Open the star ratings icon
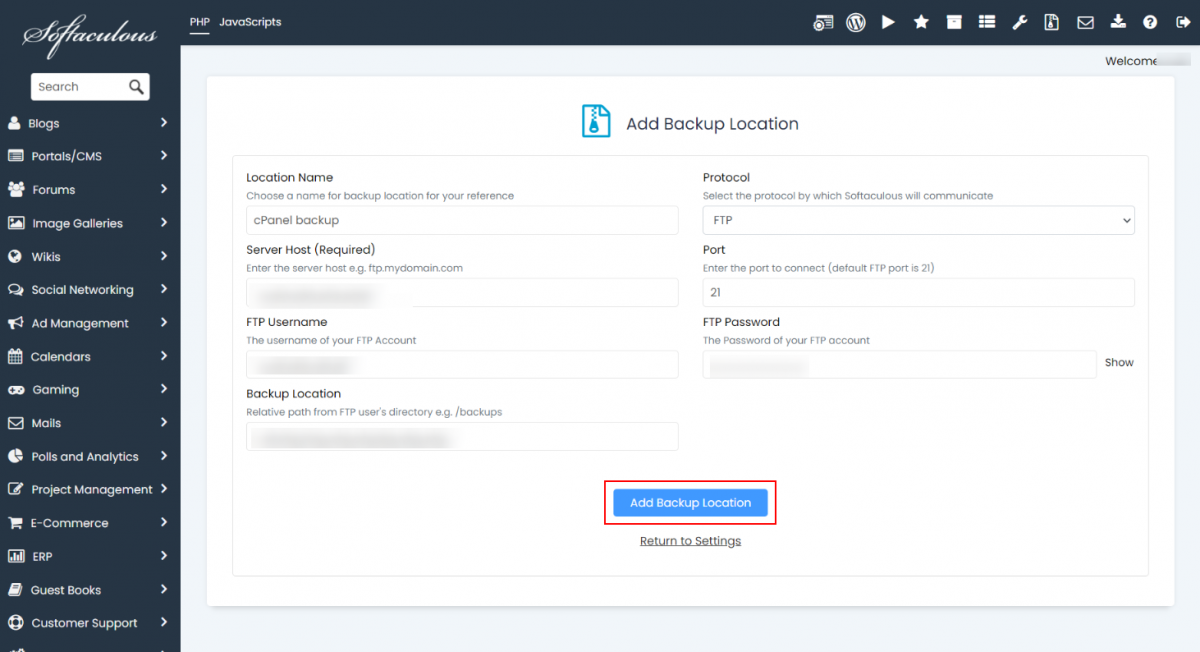The height and width of the screenshot is (652, 1200). pos(921,22)
